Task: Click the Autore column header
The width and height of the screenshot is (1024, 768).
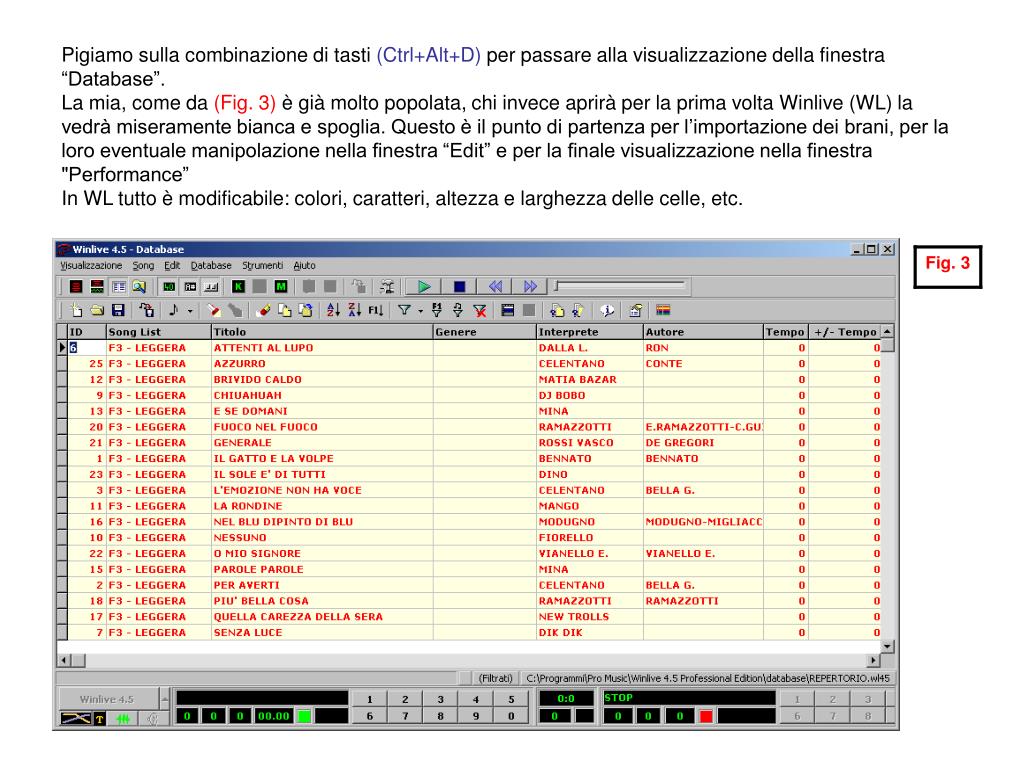Action: pos(703,332)
